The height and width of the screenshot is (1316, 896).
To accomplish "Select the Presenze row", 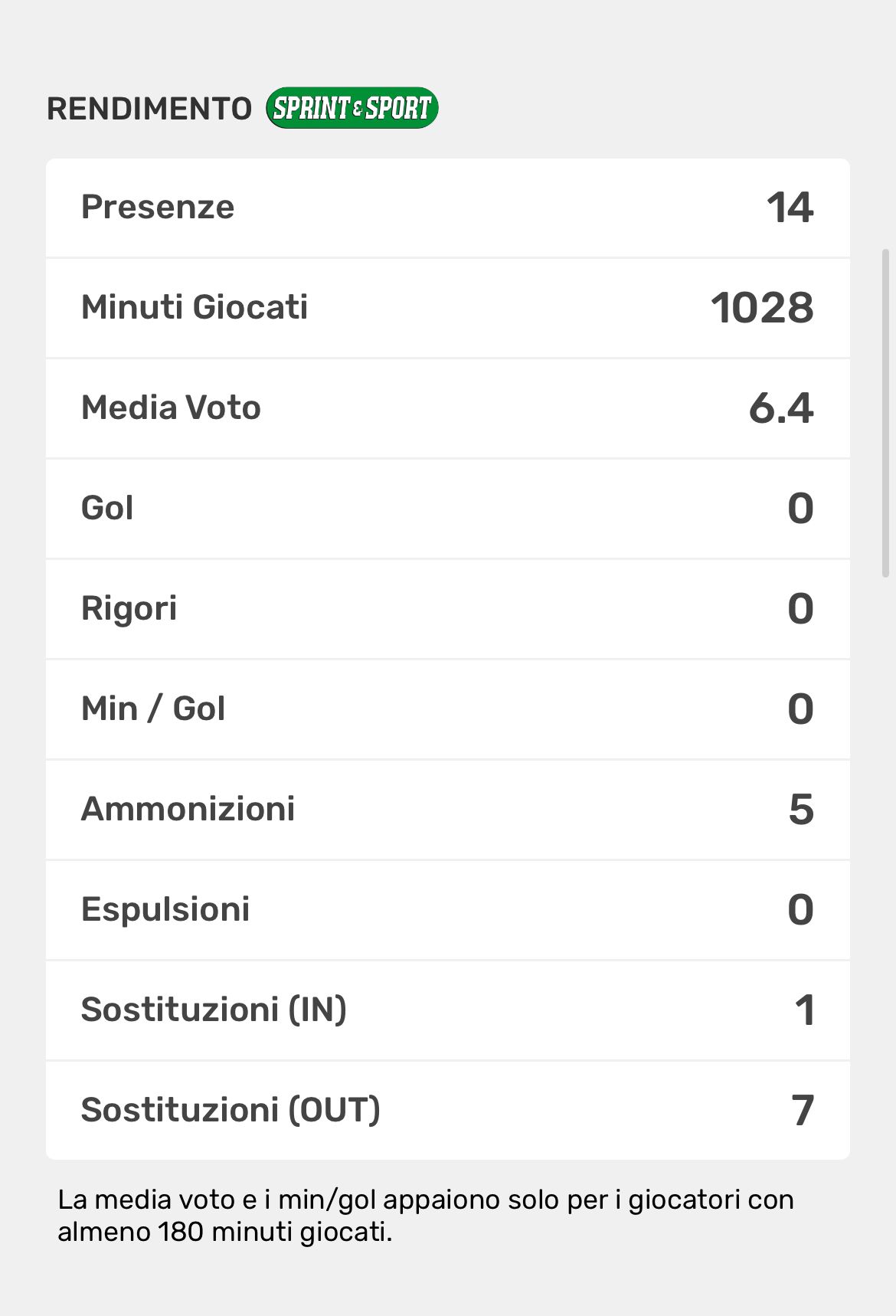I will (x=447, y=208).
